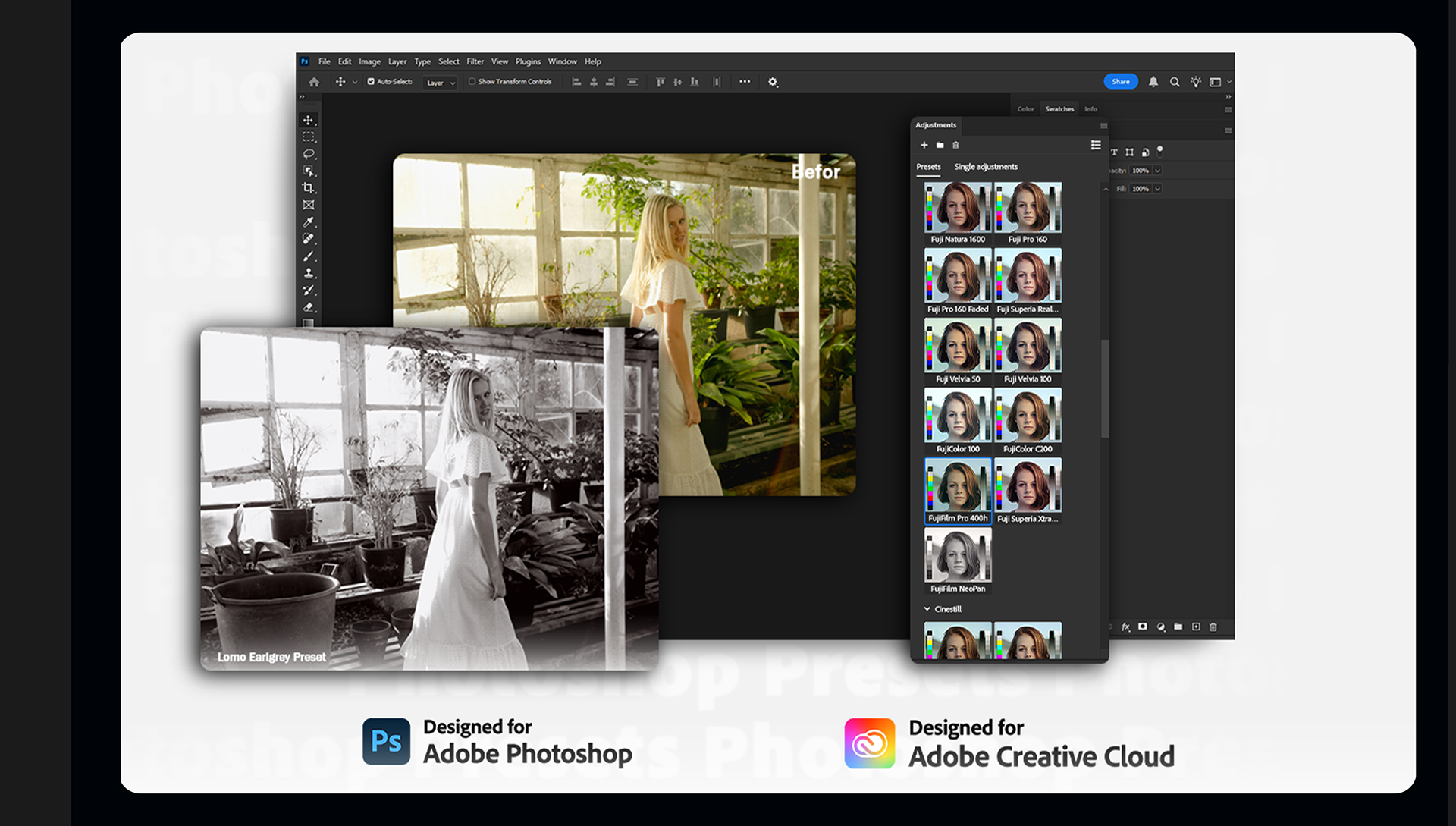Delete preset with Adjustments trash icon
Viewport: 1456px width, 826px height.
point(956,145)
